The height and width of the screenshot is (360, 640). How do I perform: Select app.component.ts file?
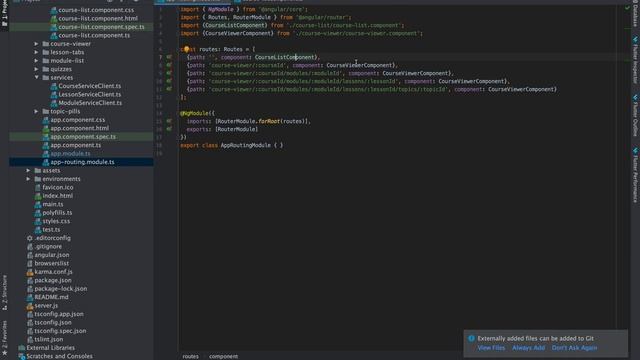(x=76, y=145)
